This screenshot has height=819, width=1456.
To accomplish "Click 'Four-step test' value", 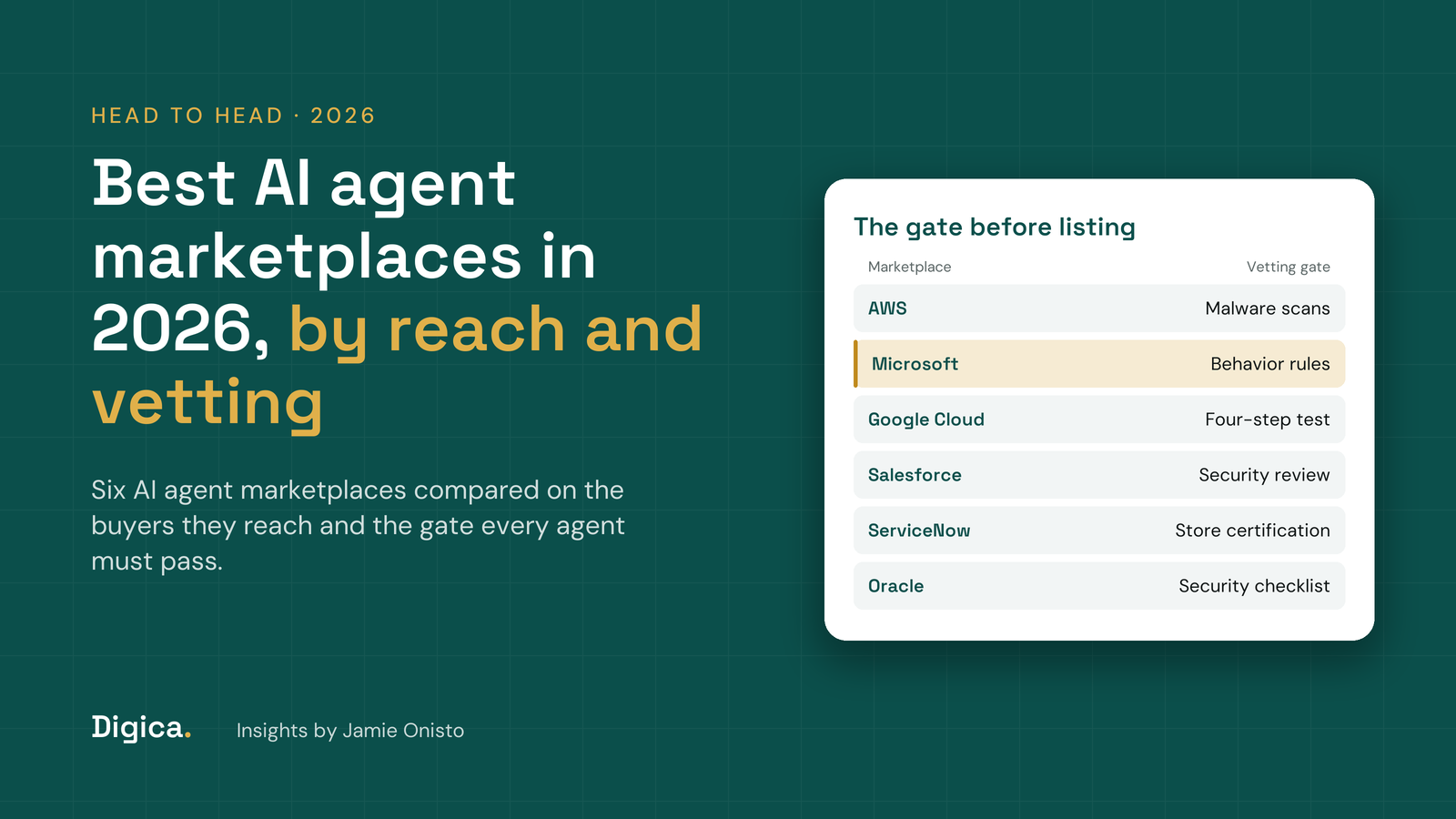I will 1268,420.
